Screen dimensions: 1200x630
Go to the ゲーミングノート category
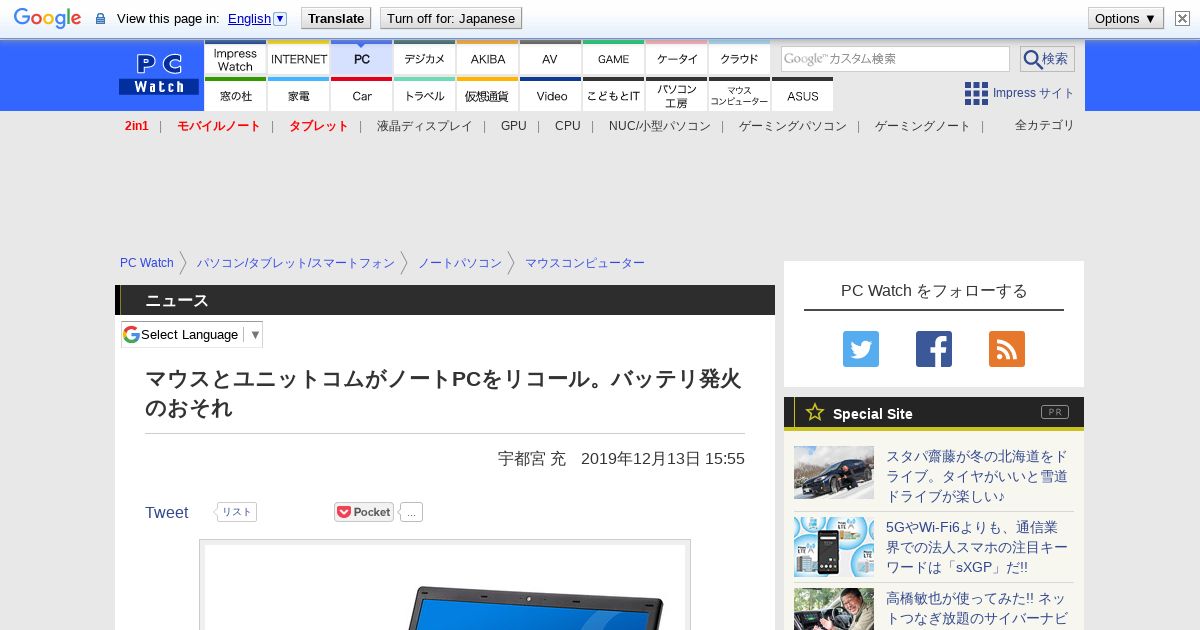(923, 126)
